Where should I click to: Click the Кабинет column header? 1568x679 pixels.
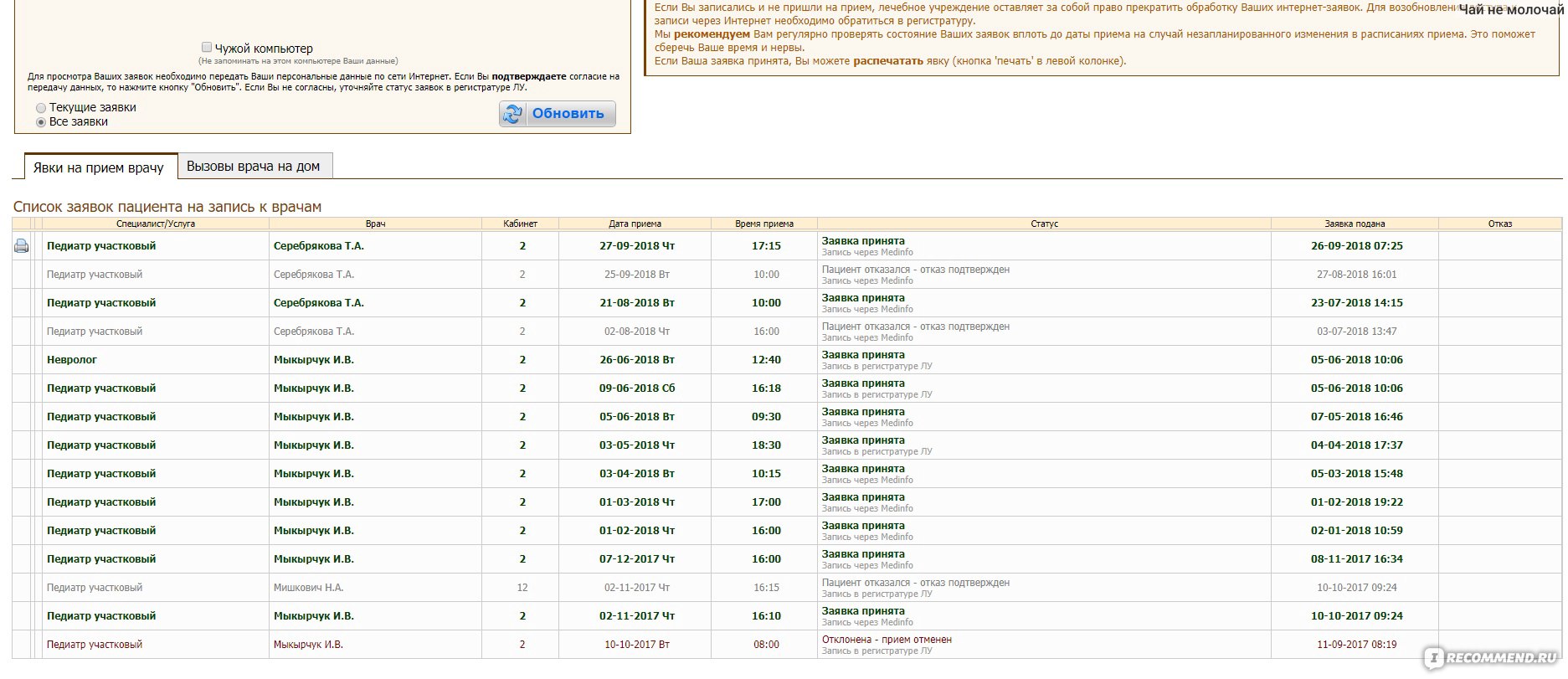(520, 224)
